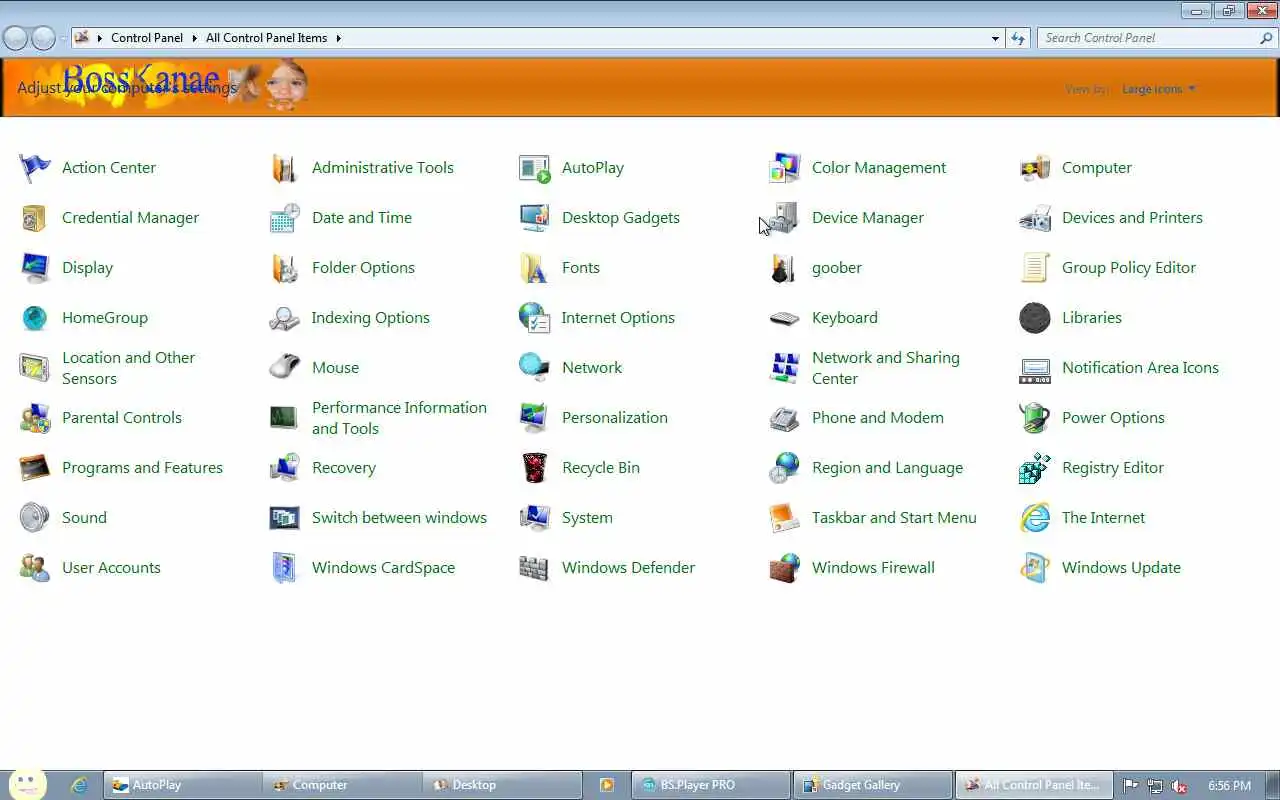
Task: Open the HomeGroup globe icon
Action: 35,318
